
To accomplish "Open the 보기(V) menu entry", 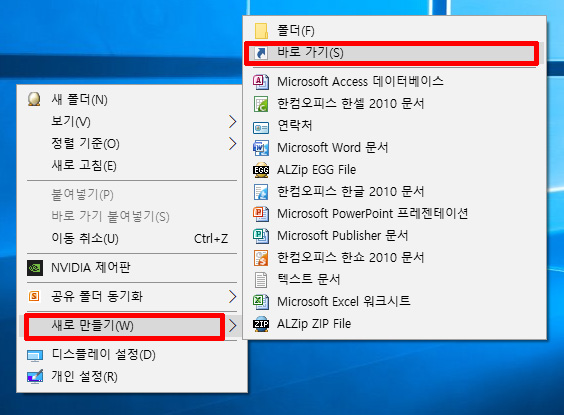I will point(132,122).
